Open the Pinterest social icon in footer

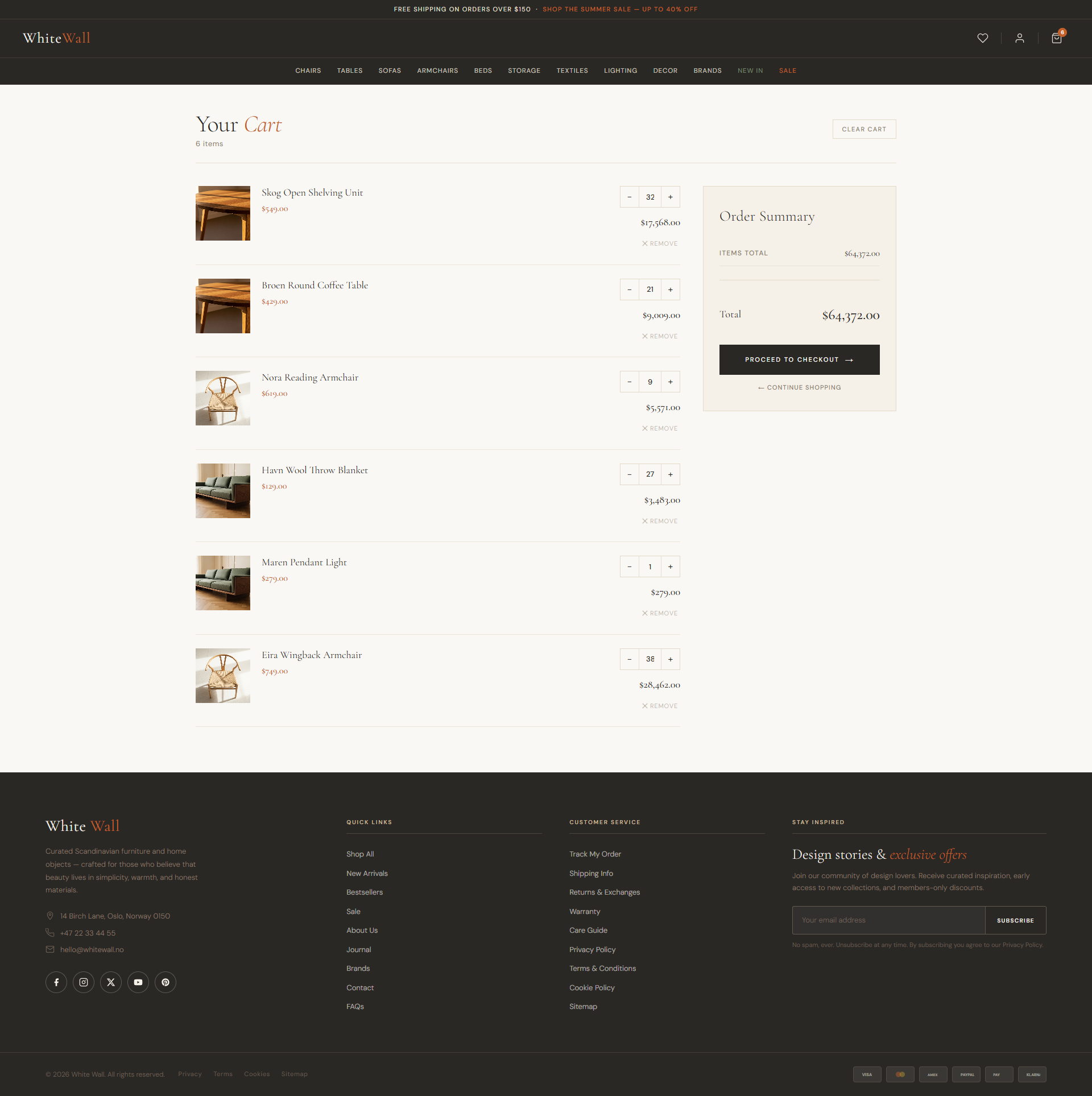(166, 982)
